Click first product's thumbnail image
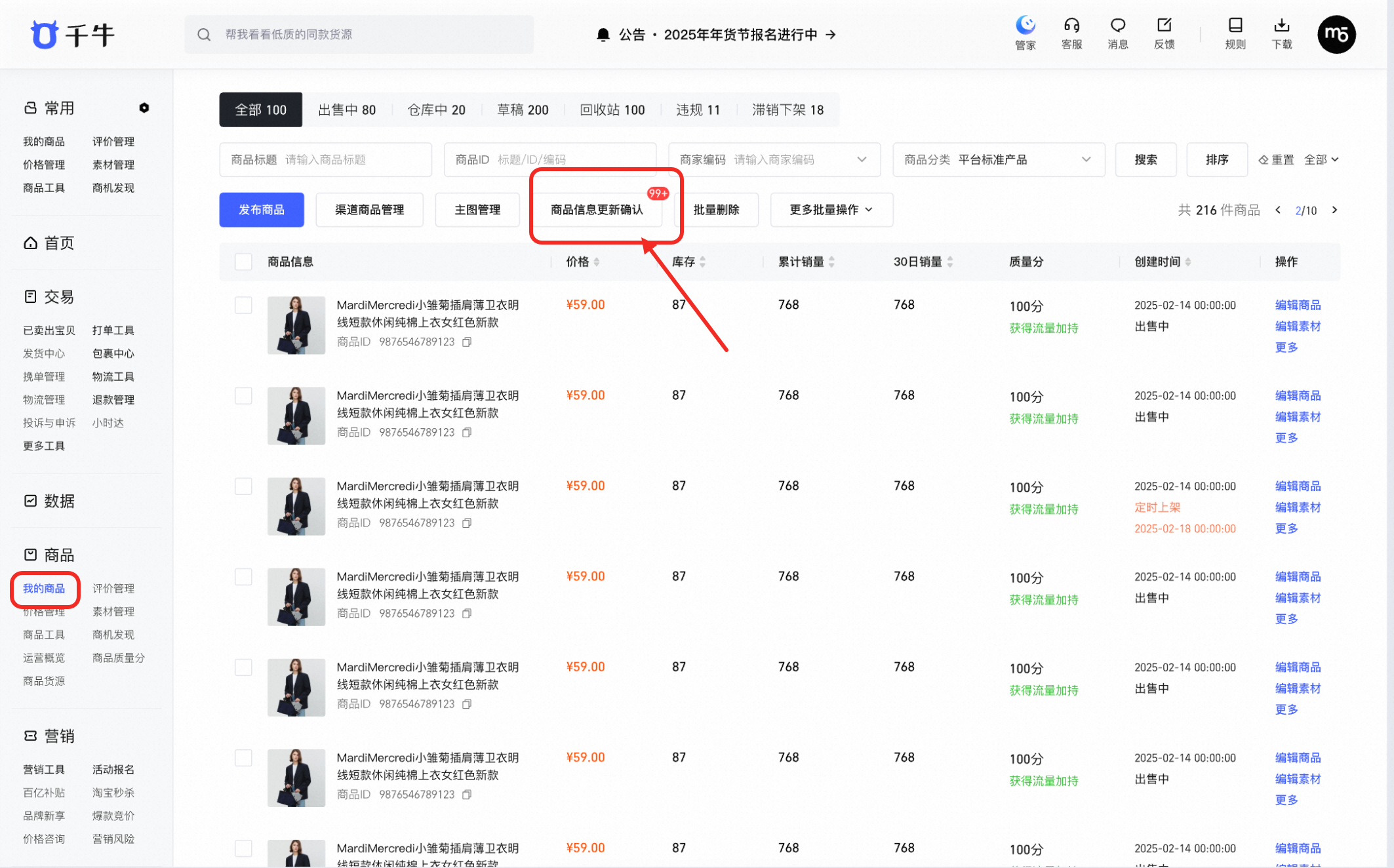 tap(296, 325)
